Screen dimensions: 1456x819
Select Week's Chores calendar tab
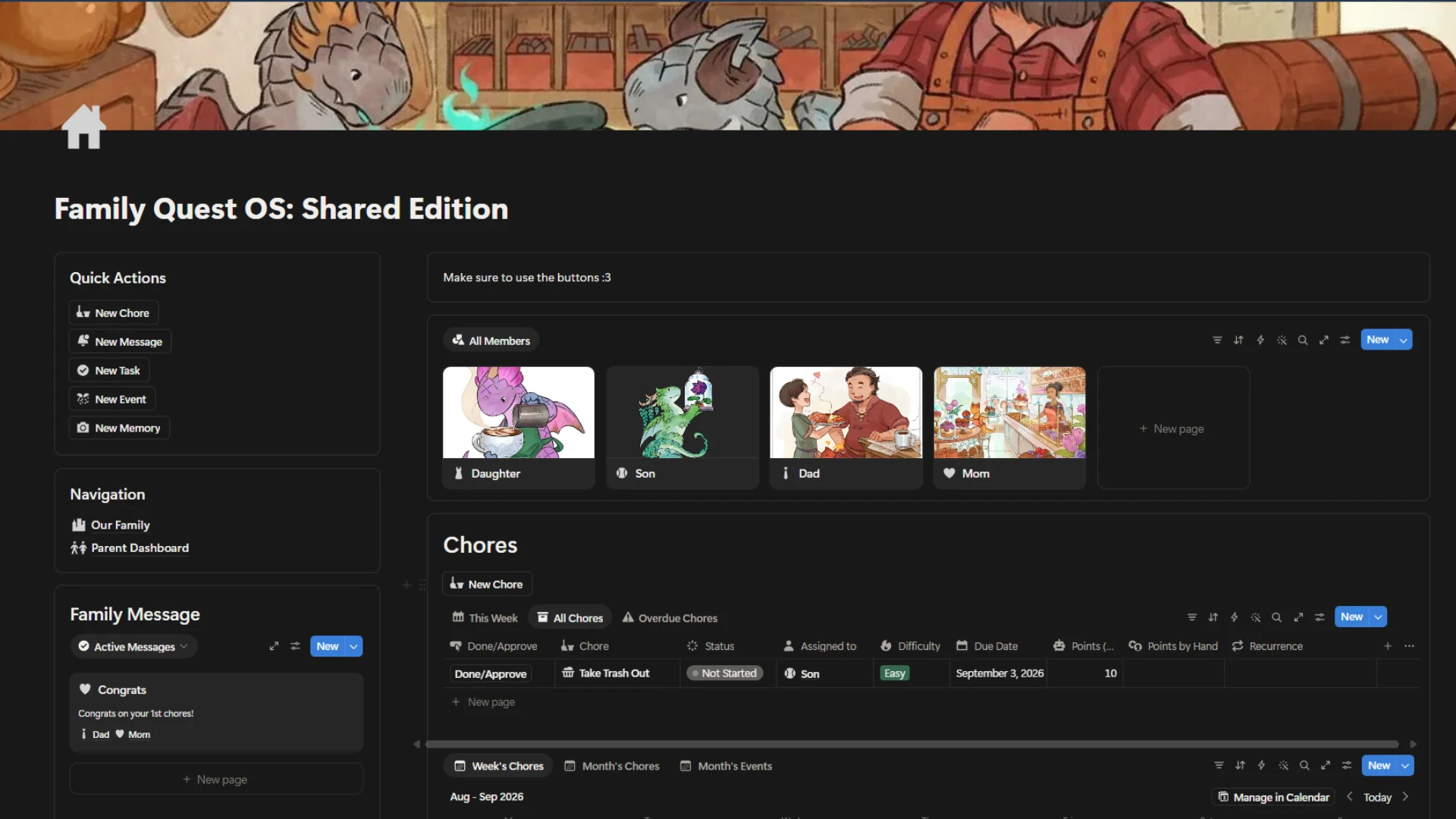coord(499,766)
